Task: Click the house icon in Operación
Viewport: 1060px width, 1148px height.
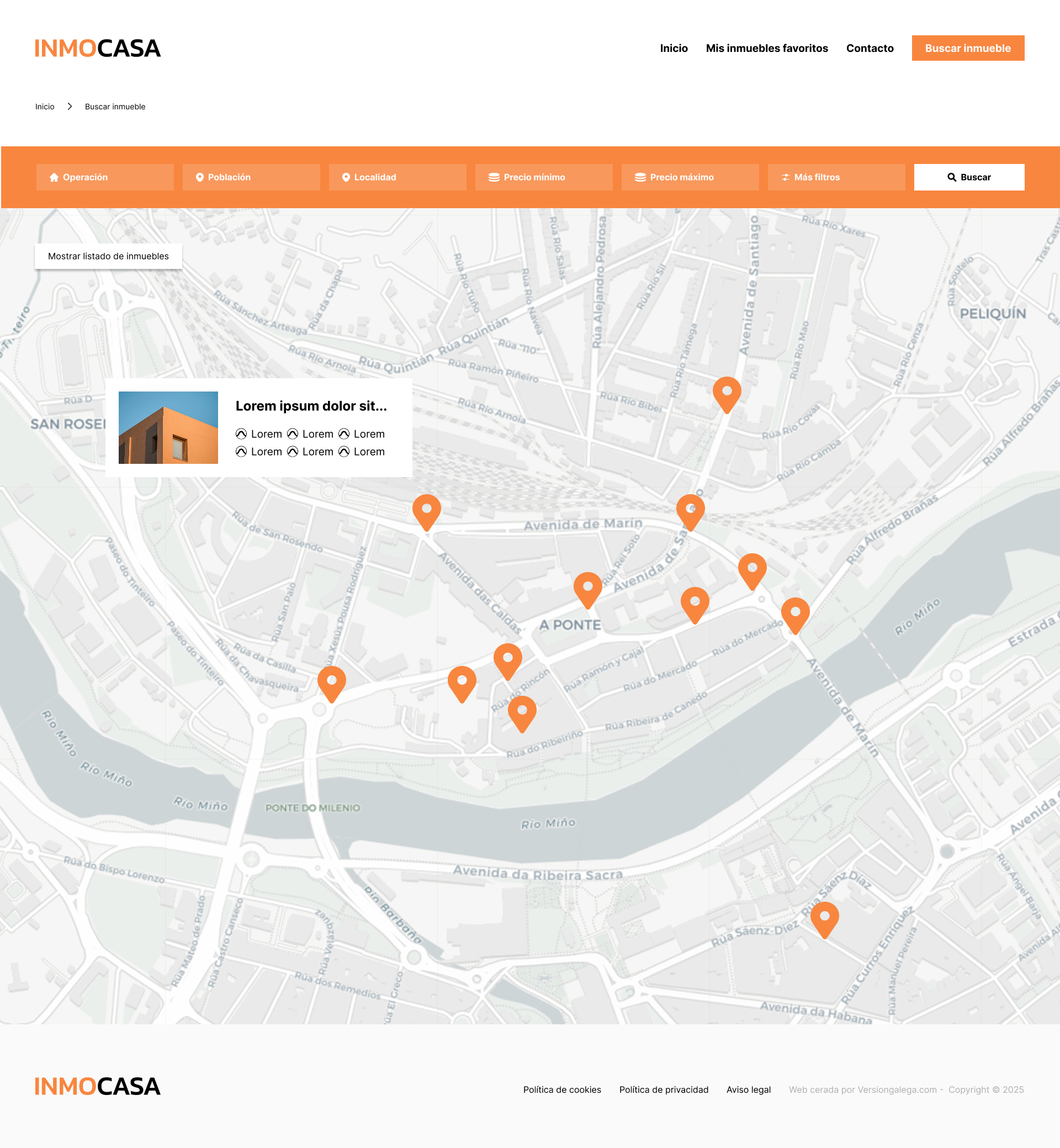Action: [54, 177]
